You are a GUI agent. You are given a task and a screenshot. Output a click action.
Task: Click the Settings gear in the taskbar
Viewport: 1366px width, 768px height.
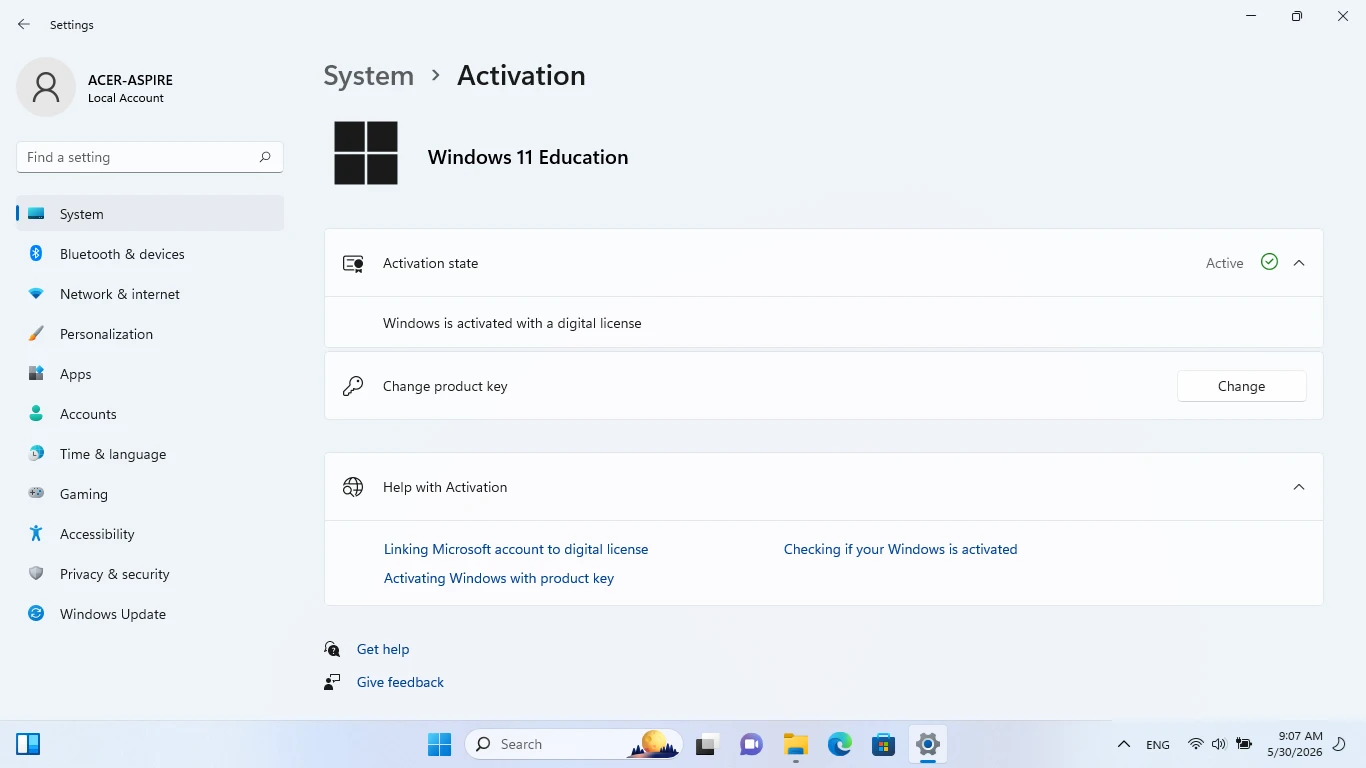(x=928, y=744)
